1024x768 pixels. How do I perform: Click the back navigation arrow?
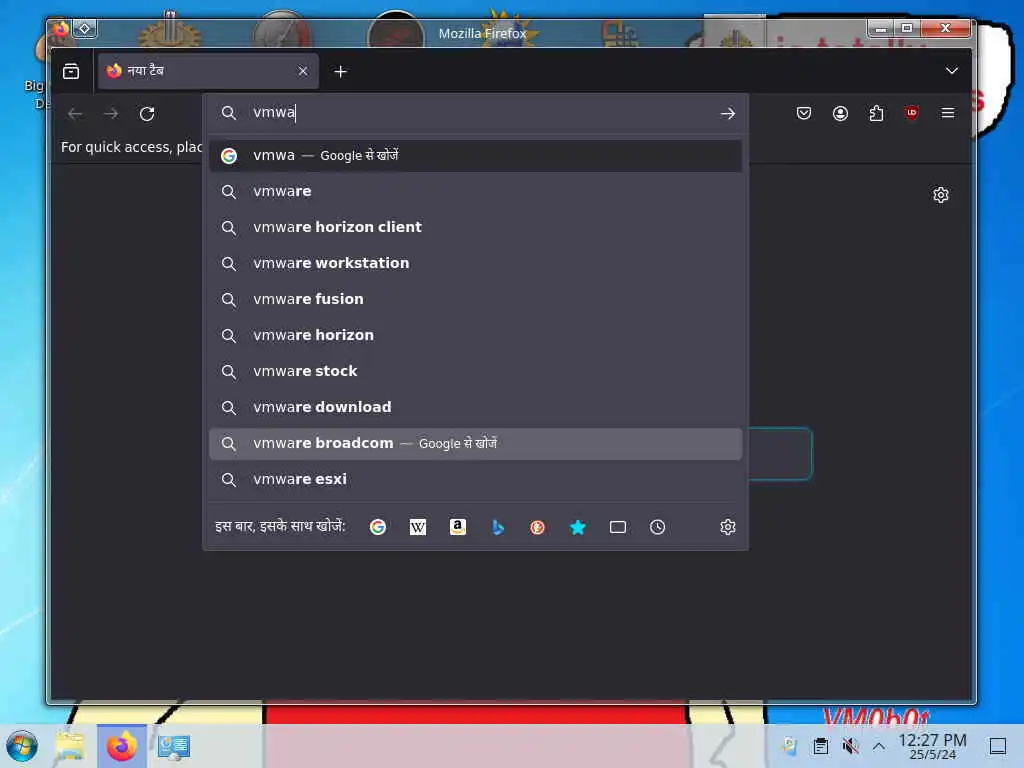[75, 114]
